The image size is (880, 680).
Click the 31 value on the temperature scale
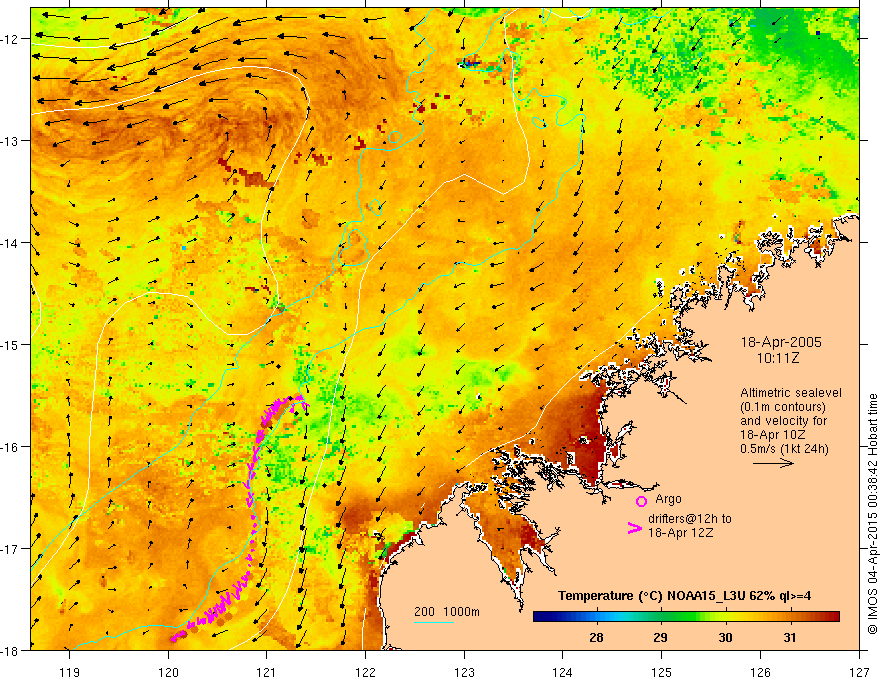[790, 638]
